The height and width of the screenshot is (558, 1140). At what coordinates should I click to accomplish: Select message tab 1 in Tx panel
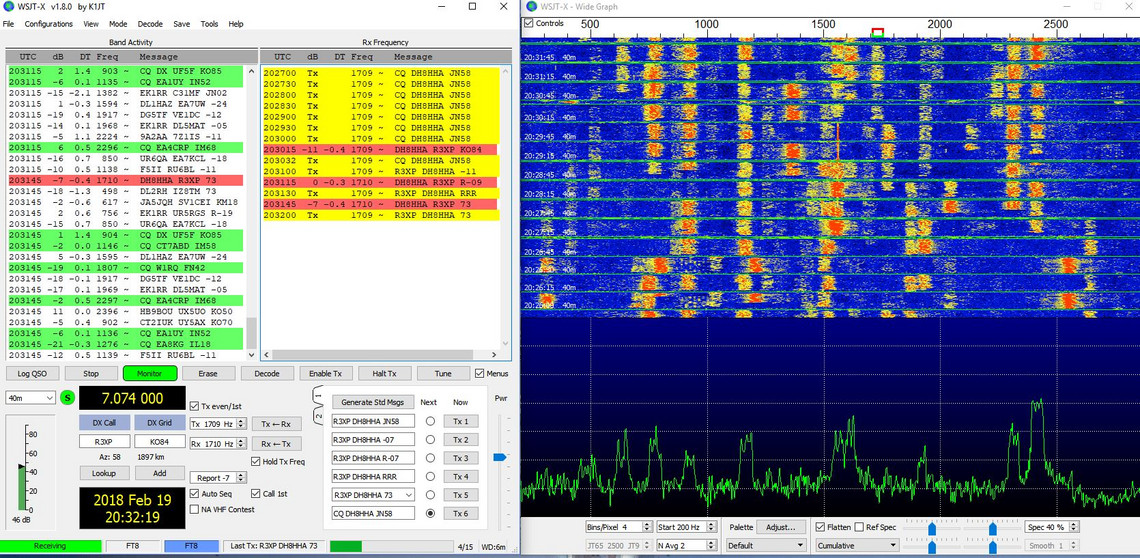[x=318, y=396]
